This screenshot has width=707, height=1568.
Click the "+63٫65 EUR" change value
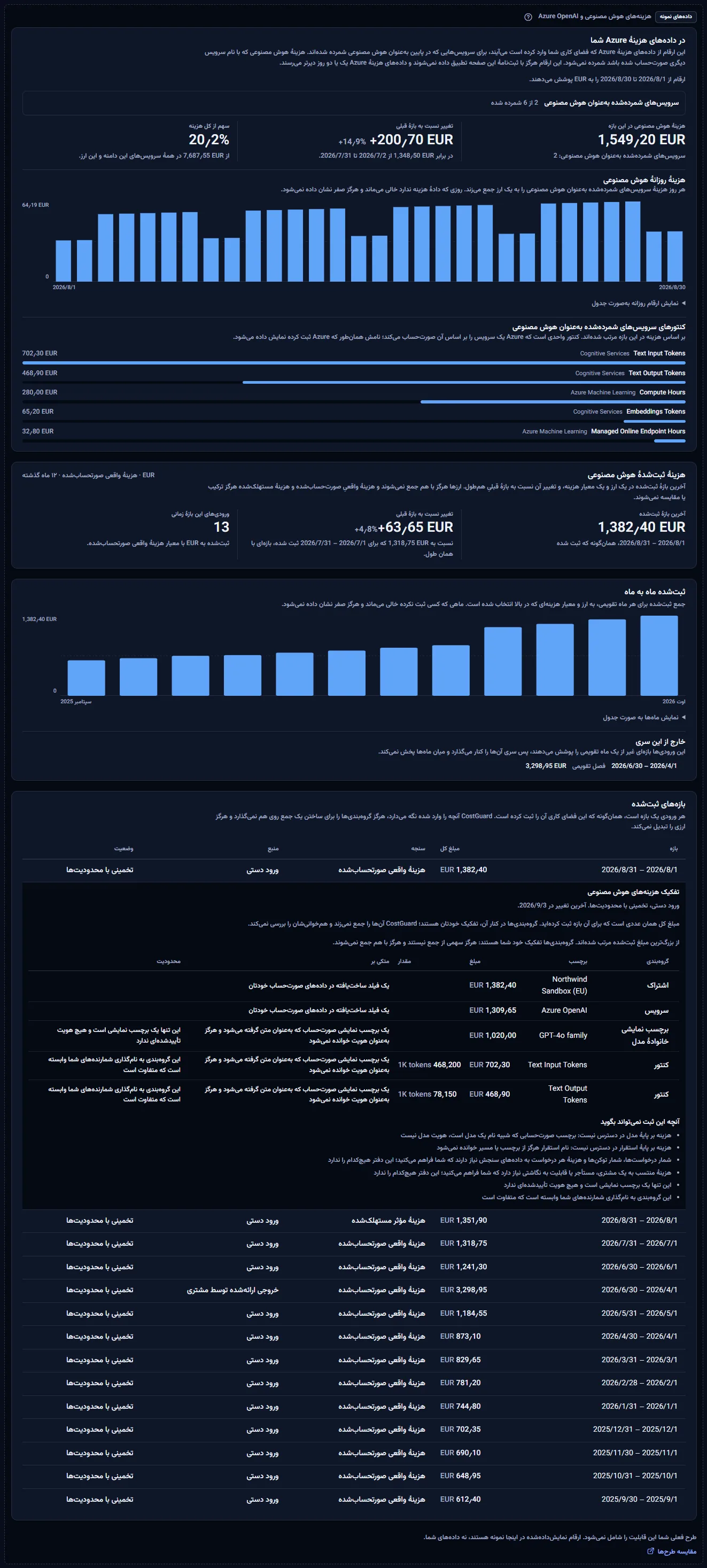[416, 527]
